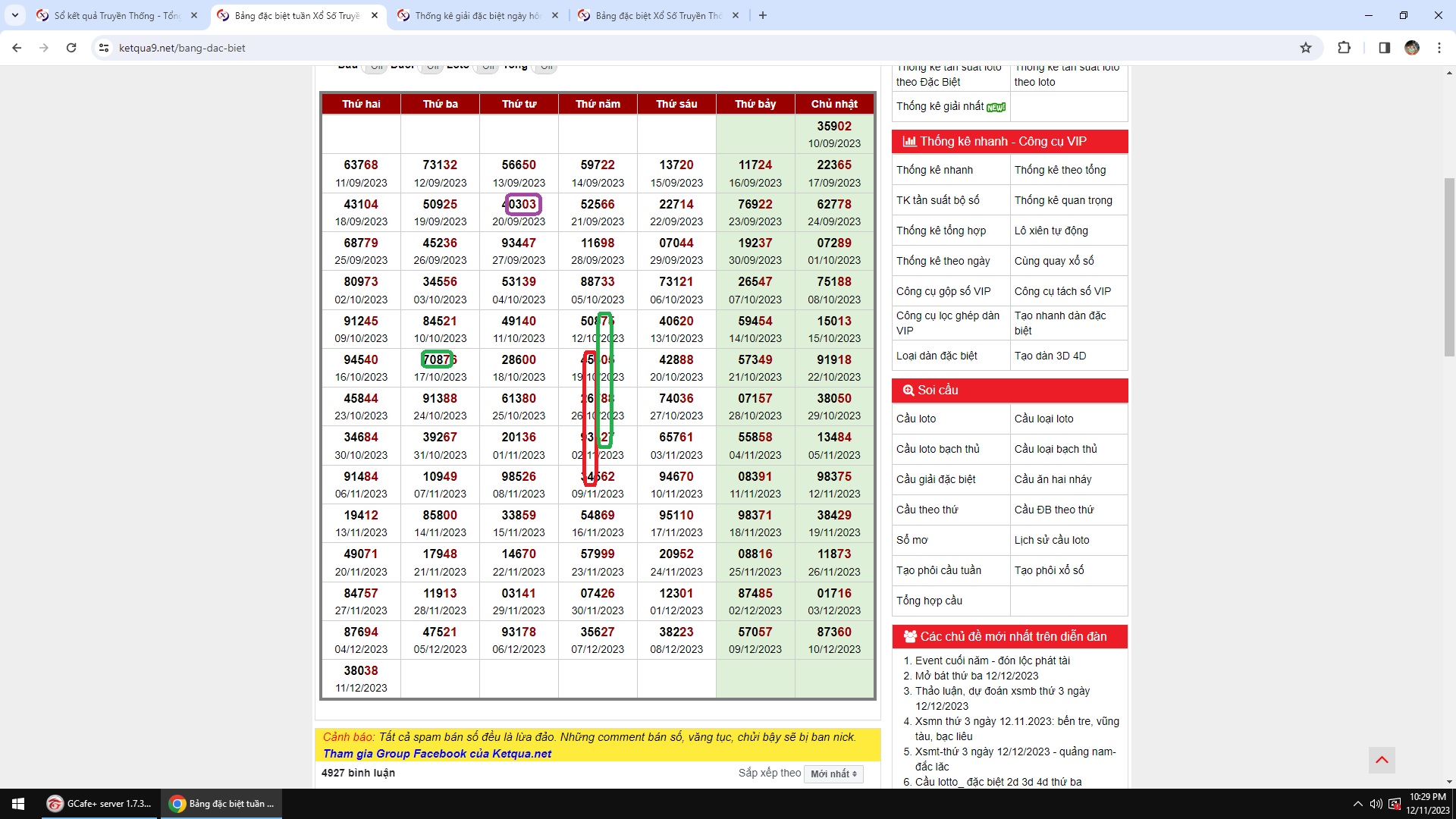This screenshot has width=1456, height=819.
Task: Open new browser tab
Action: 763,15
